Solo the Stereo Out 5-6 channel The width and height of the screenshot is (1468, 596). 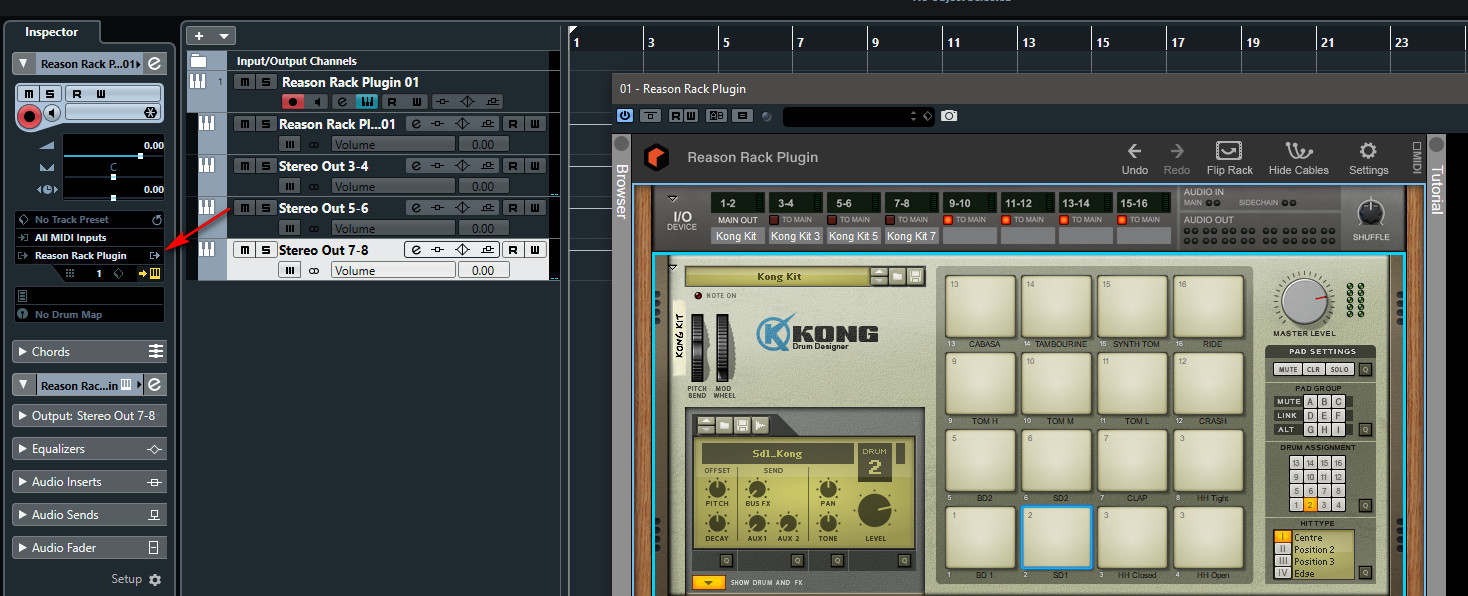pyautogui.click(x=264, y=208)
